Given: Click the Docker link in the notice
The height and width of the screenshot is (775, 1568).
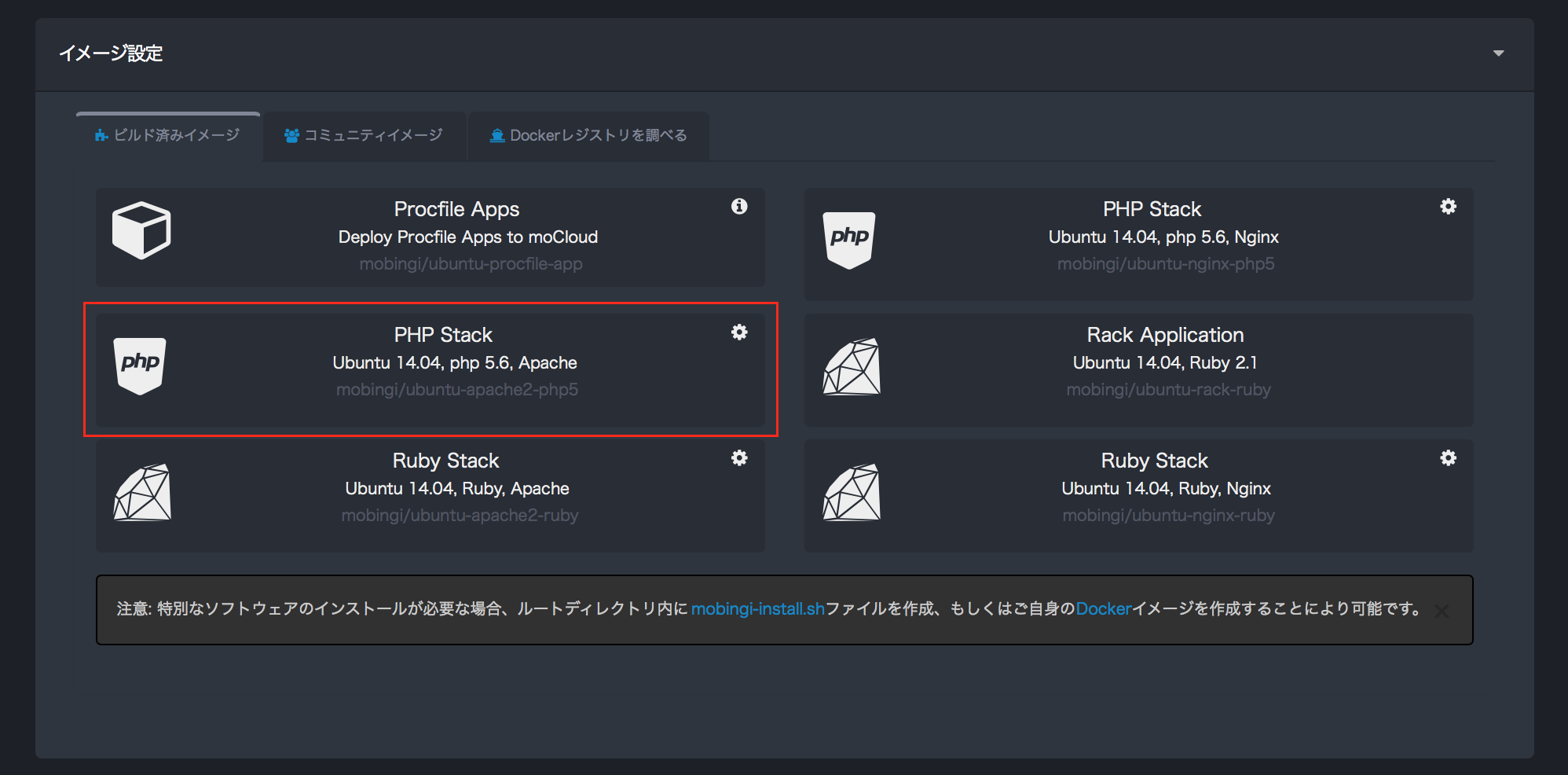Looking at the screenshot, I should tap(1104, 609).
